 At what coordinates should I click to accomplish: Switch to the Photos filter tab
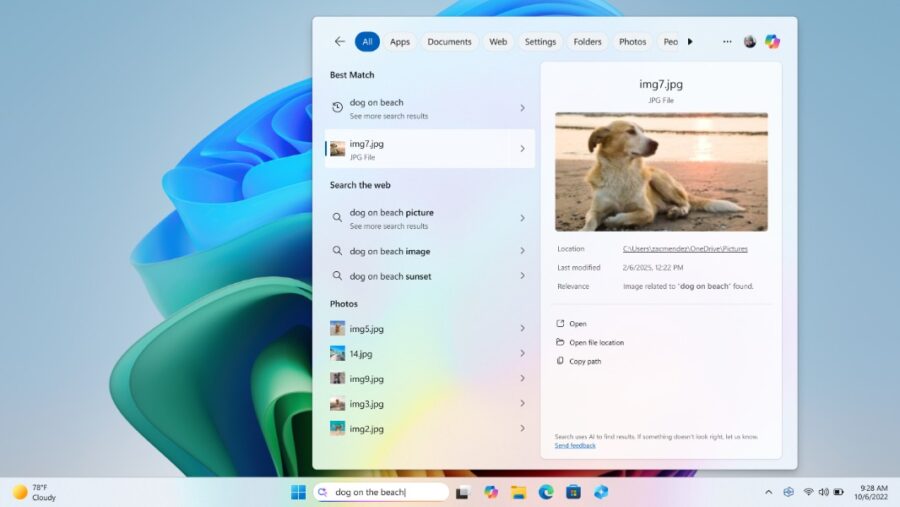(633, 41)
